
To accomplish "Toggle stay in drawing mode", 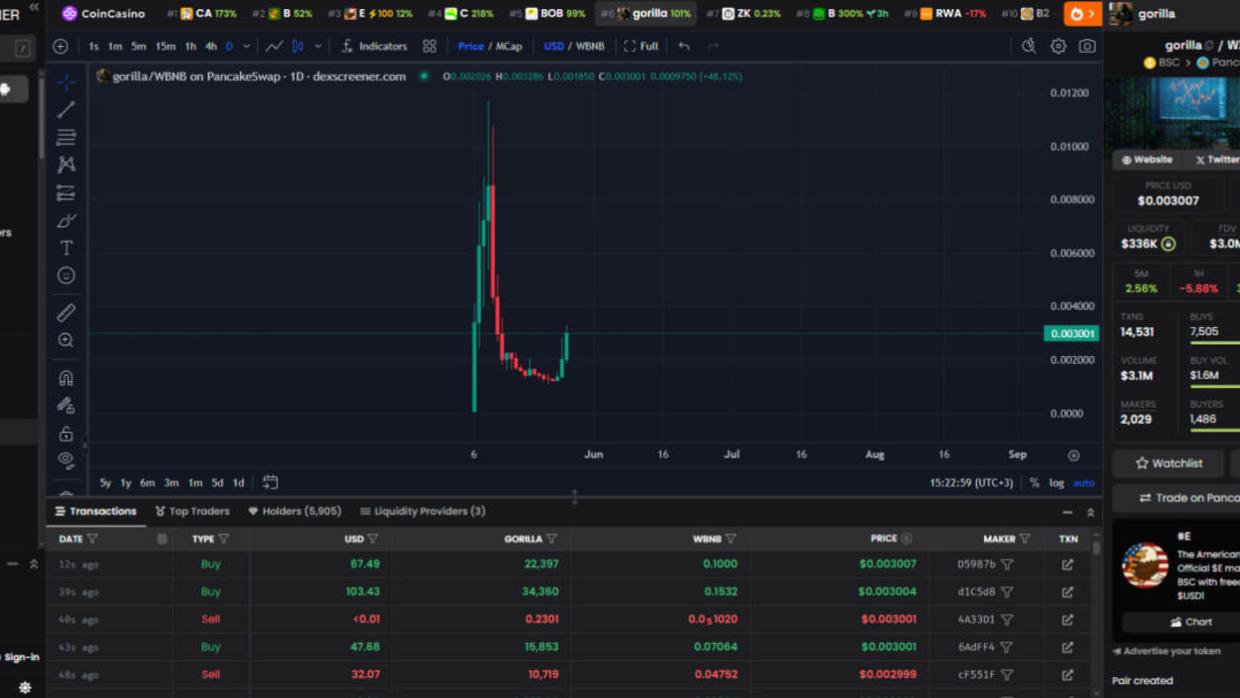I will [66, 406].
